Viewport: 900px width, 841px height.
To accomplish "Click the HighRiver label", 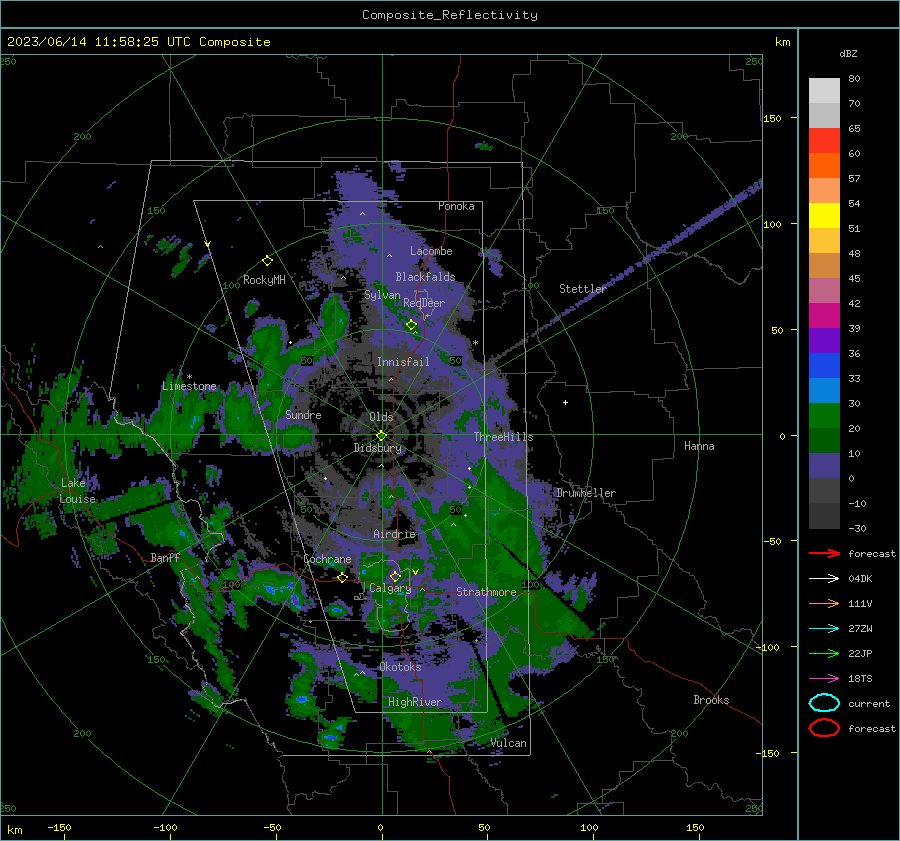I will click(x=415, y=702).
